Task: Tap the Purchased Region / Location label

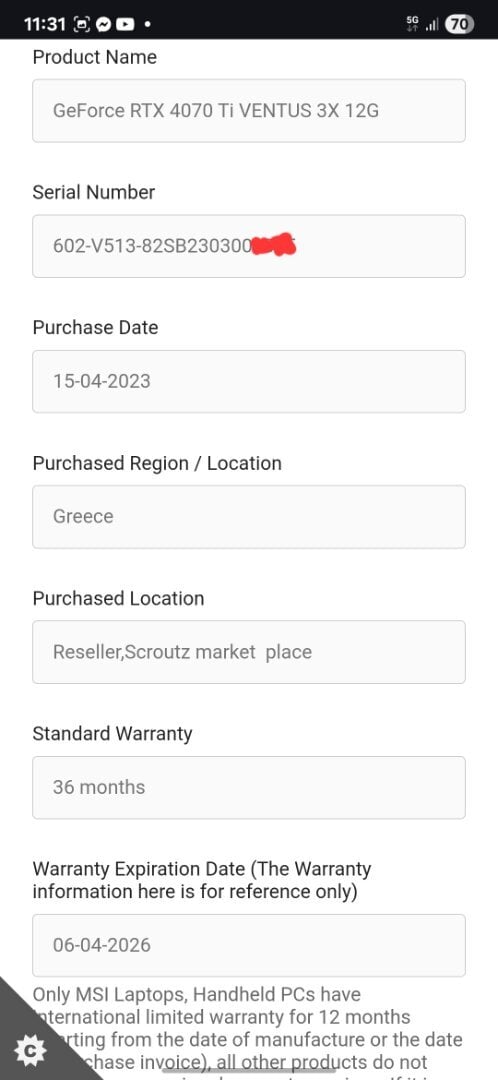Action: pos(157,463)
